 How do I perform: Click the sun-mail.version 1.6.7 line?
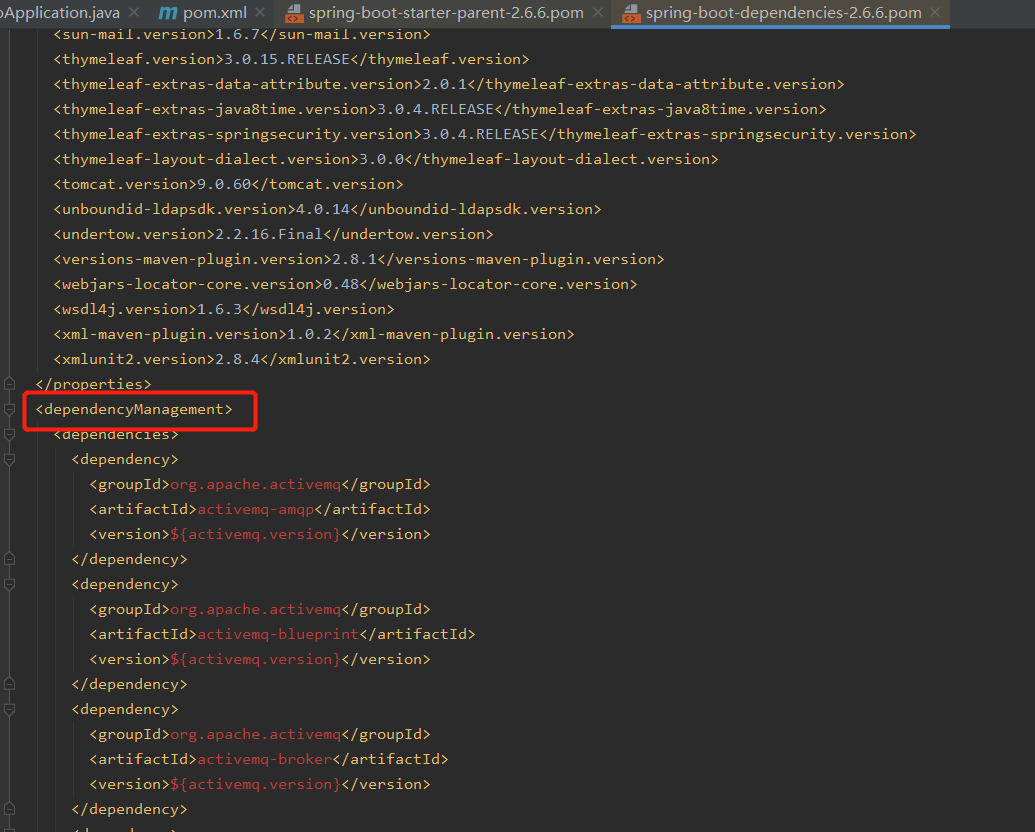click(242, 34)
